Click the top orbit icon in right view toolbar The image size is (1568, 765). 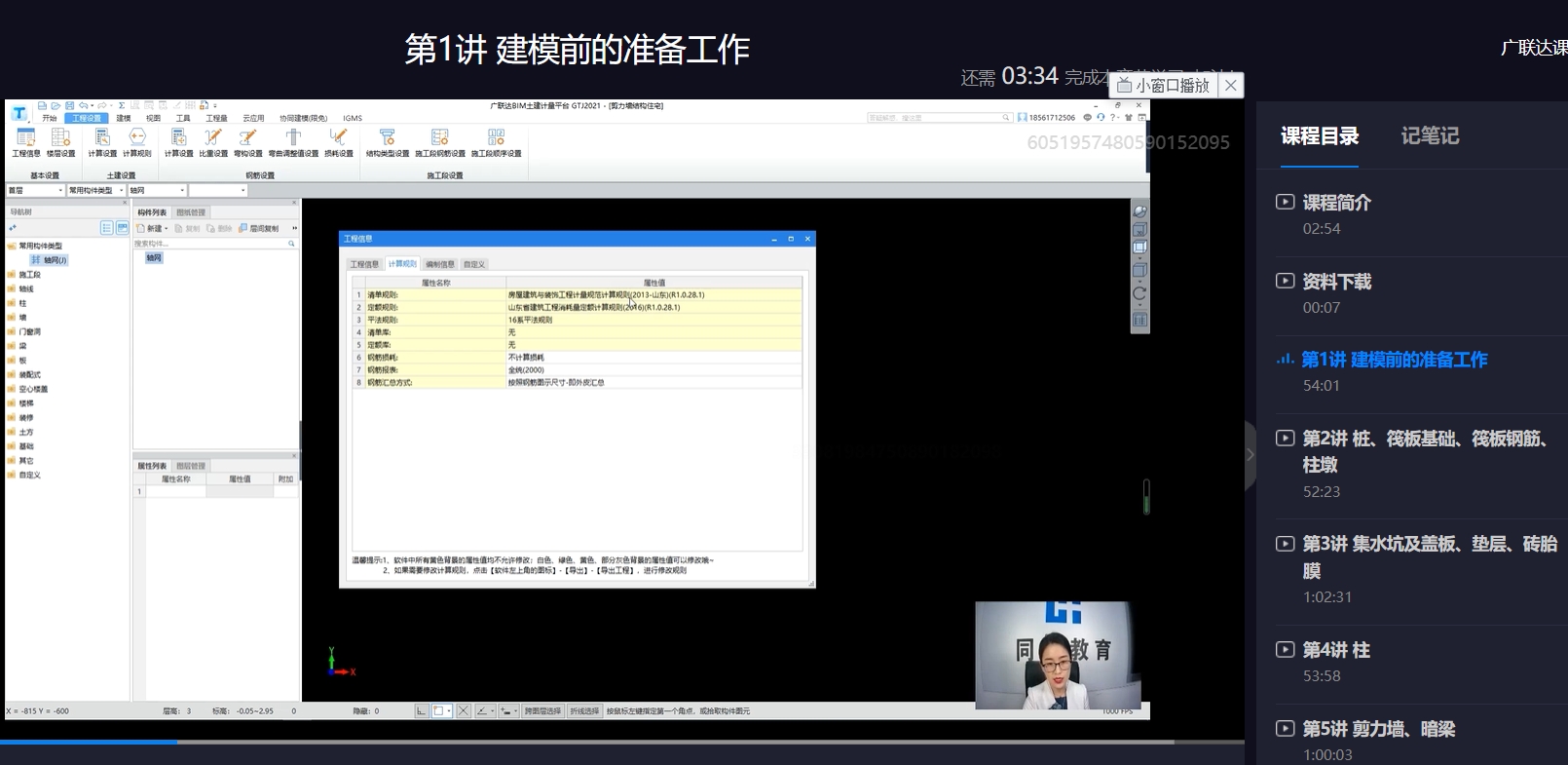click(x=1139, y=211)
